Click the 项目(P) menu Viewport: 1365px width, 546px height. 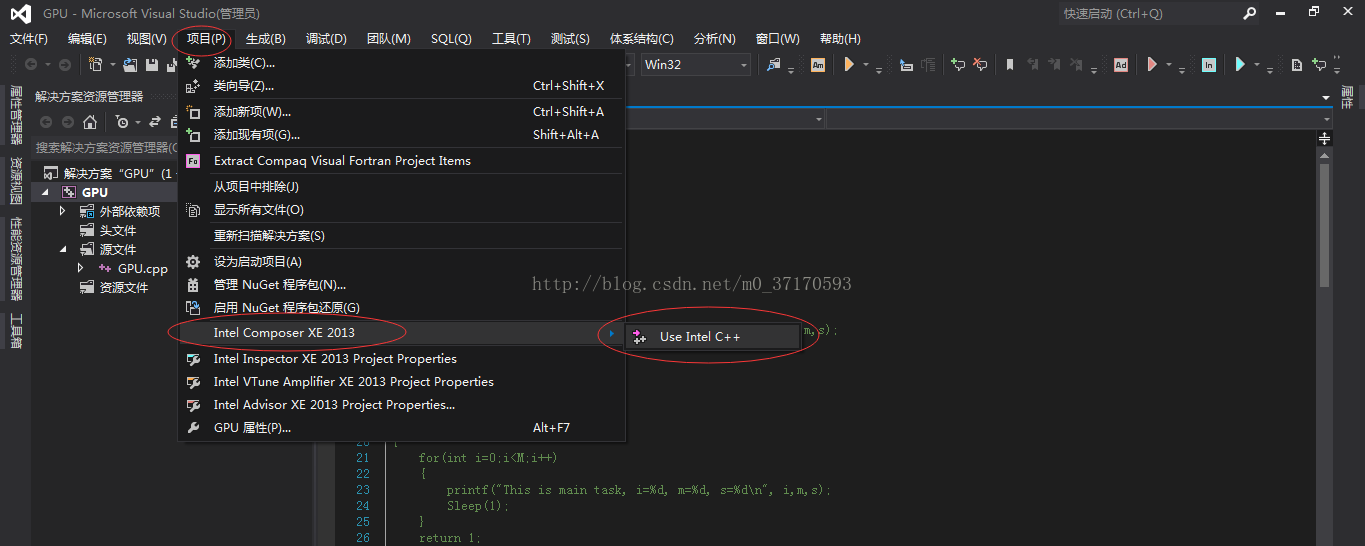click(206, 39)
